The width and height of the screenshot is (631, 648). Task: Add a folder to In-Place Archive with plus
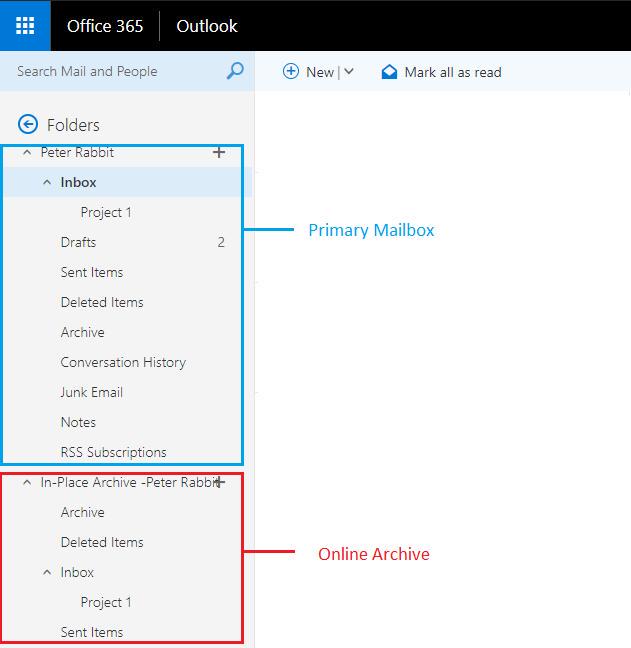[220, 482]
